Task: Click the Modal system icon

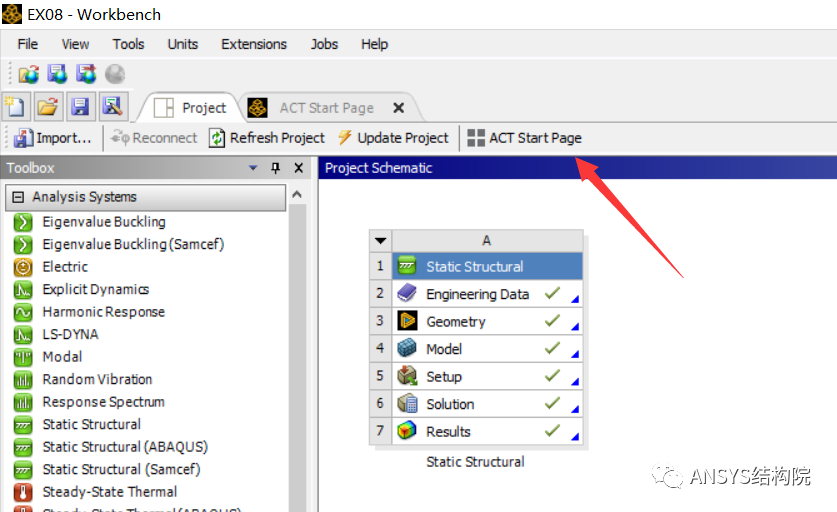Action: [x=23, y=357]
